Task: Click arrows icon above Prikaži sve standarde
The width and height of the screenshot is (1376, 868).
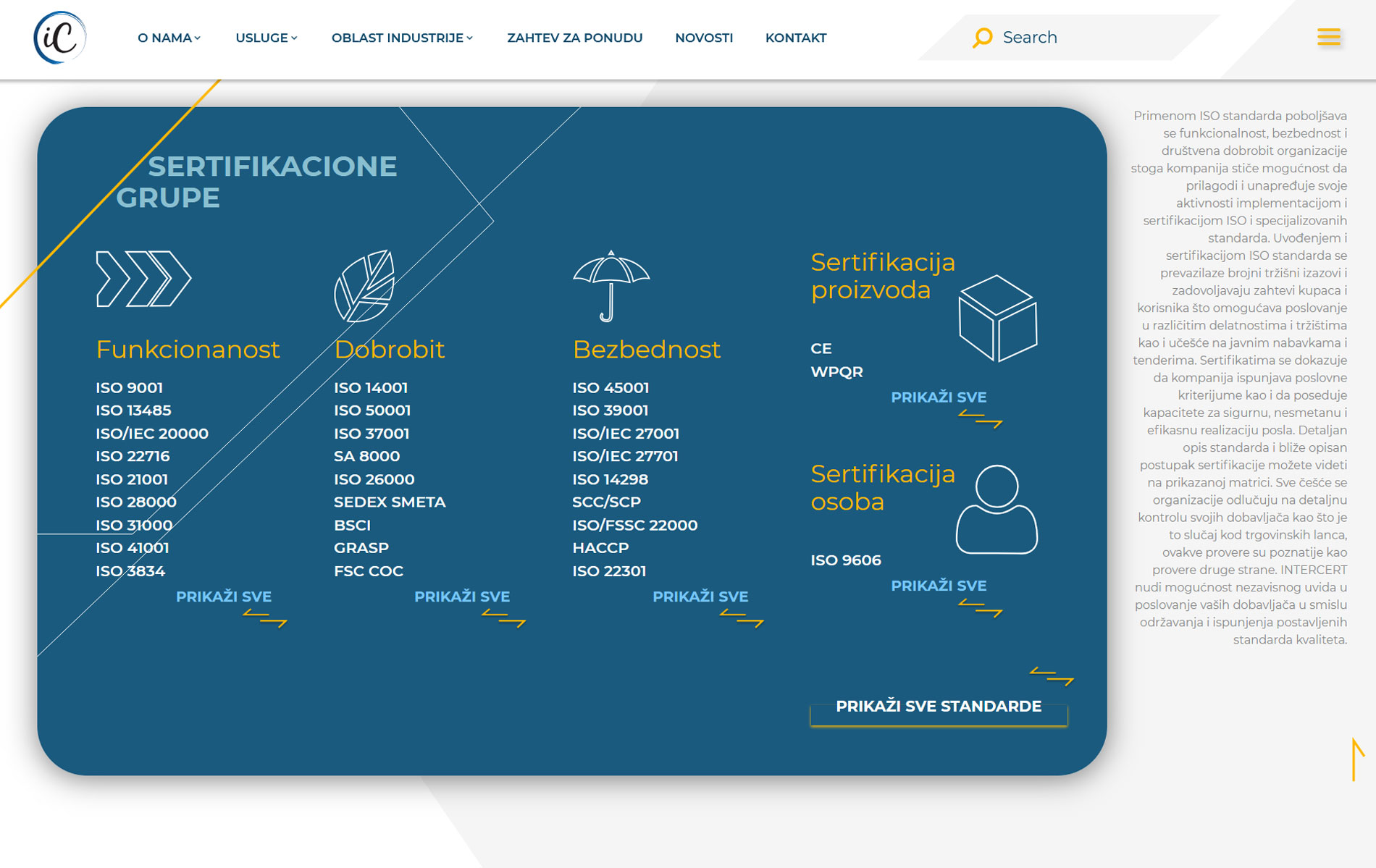Action: [1052, 675]
